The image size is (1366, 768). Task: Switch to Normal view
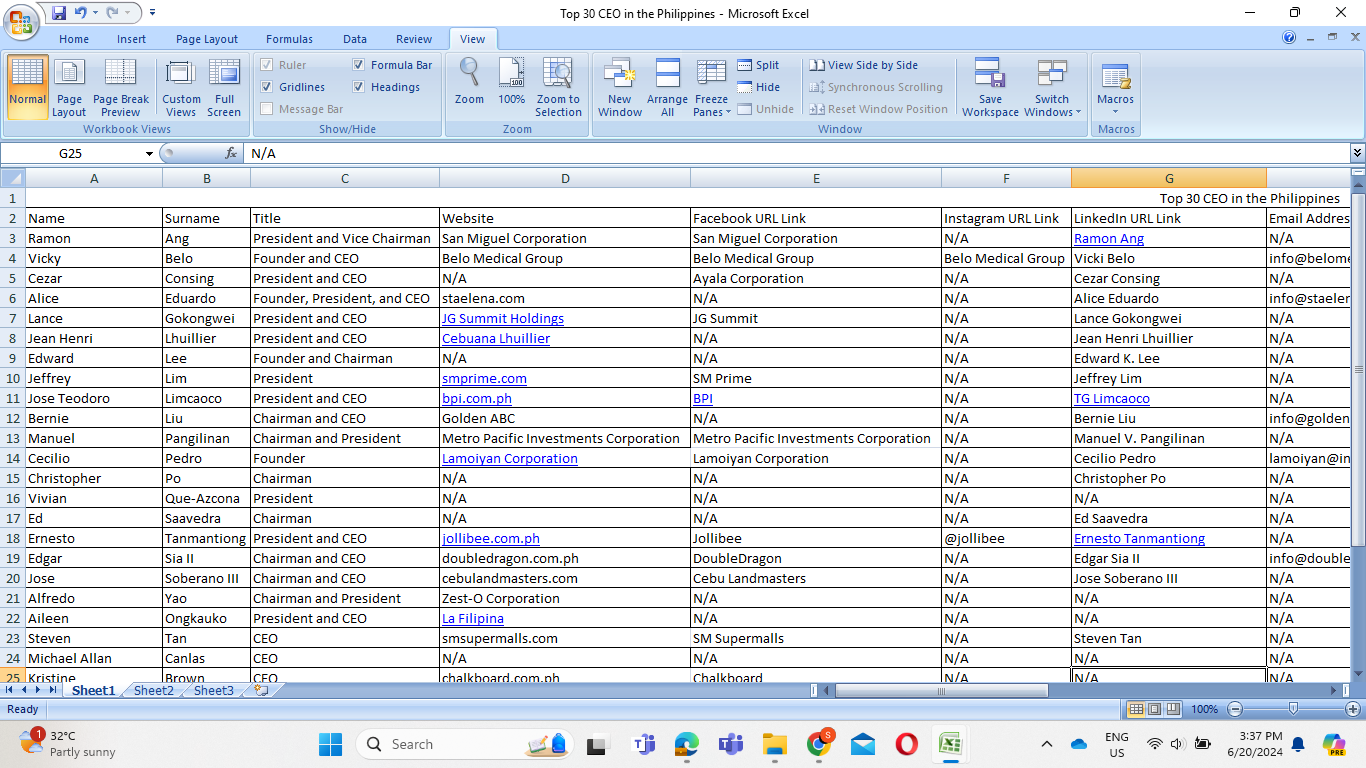(27, 87)
